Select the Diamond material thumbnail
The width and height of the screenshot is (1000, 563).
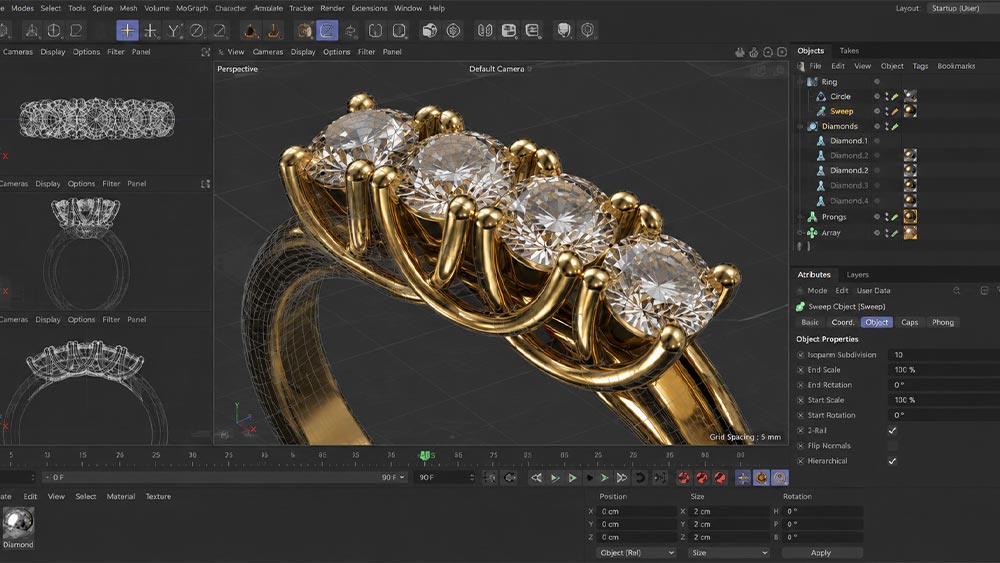click(x=18, y=523)
